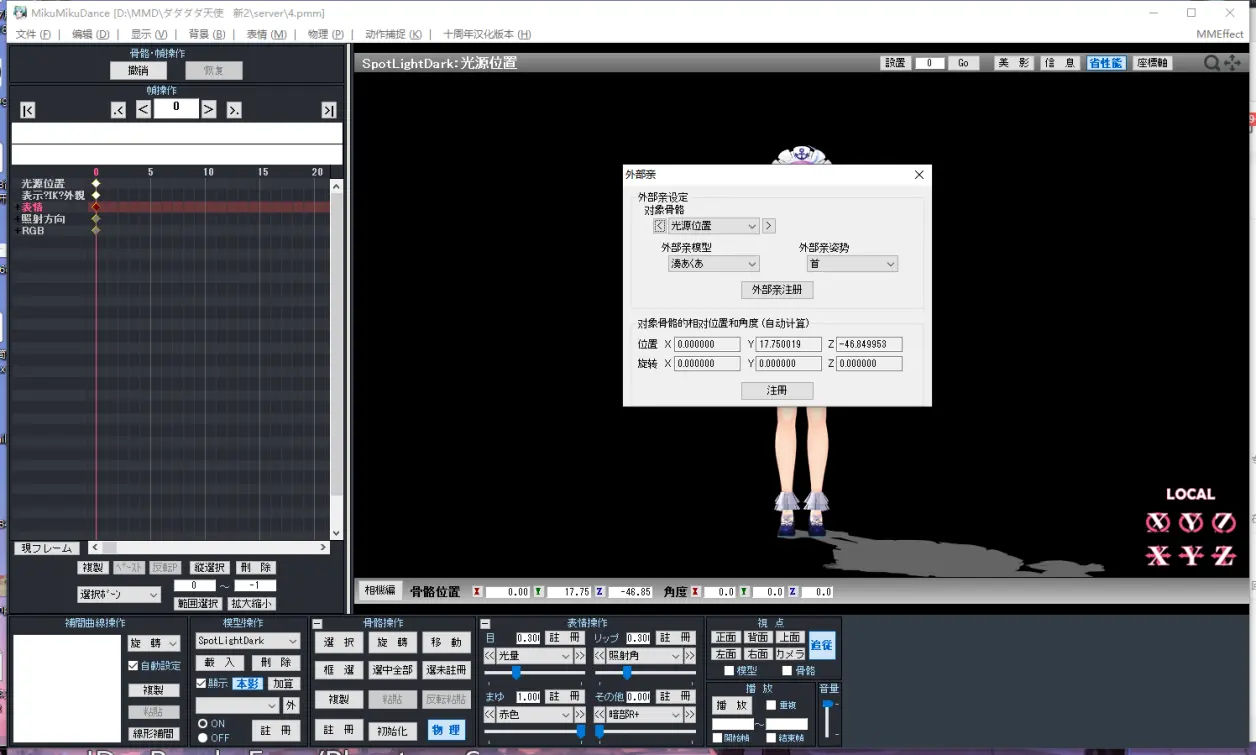1256x755 pixels.
Task: Click the magnifier zoom icon in viewport
Action: (1211, 63)
